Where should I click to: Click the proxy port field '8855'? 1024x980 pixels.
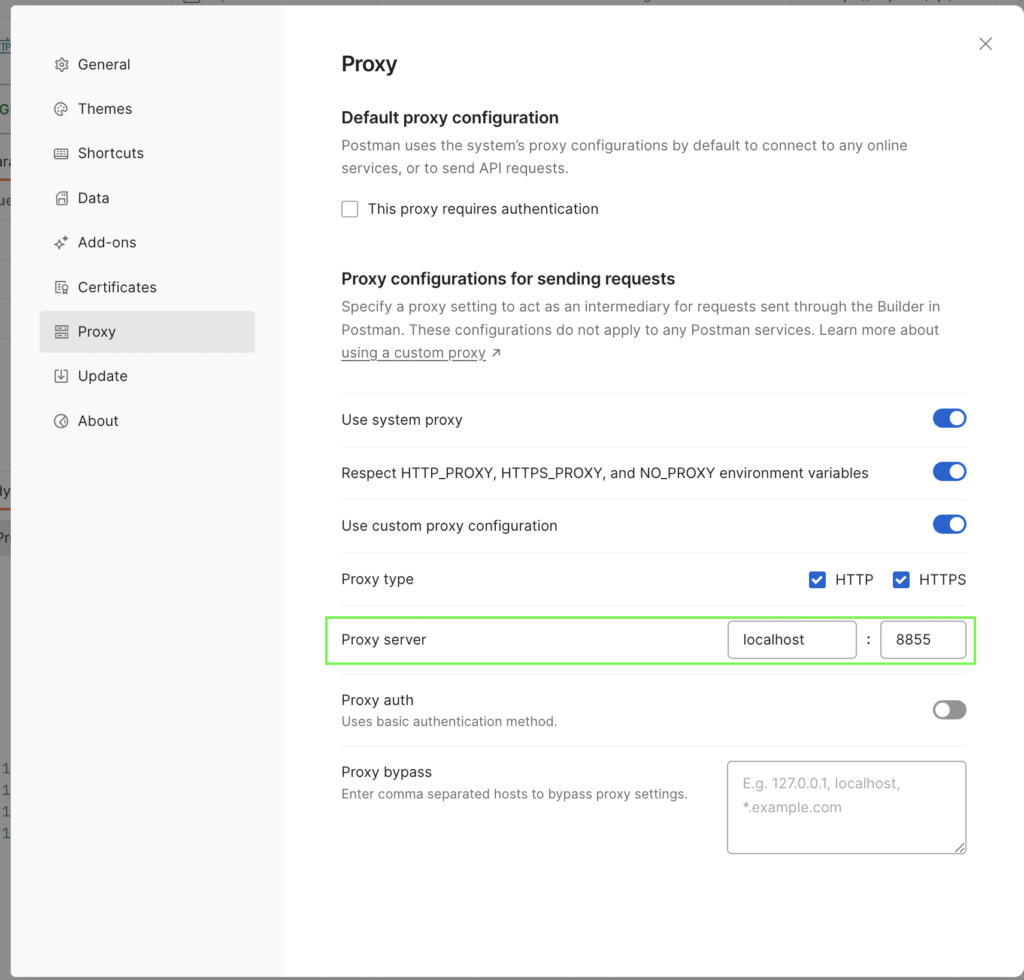pos(923,640)
